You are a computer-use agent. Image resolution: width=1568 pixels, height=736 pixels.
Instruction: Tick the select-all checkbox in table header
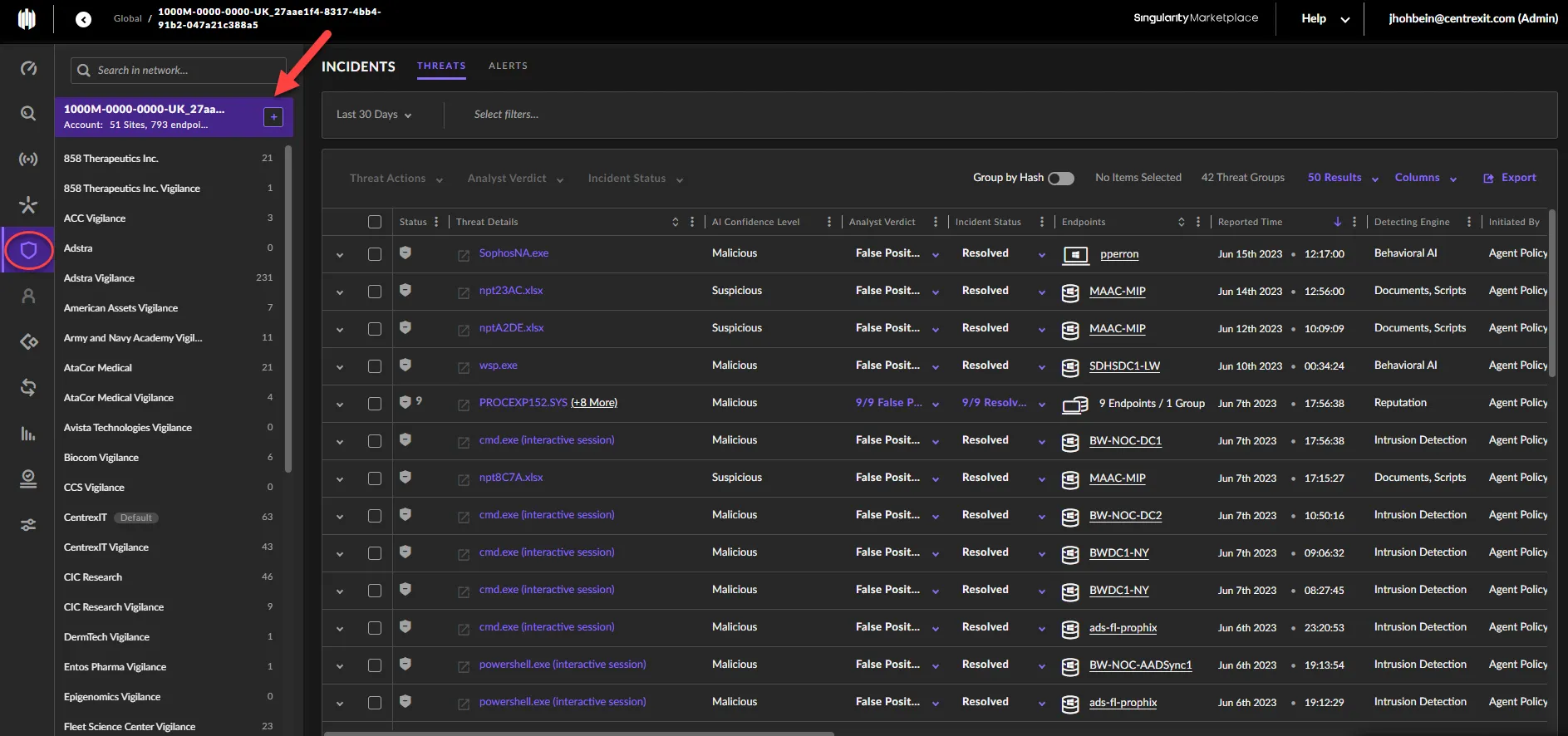tap(375, 222)
